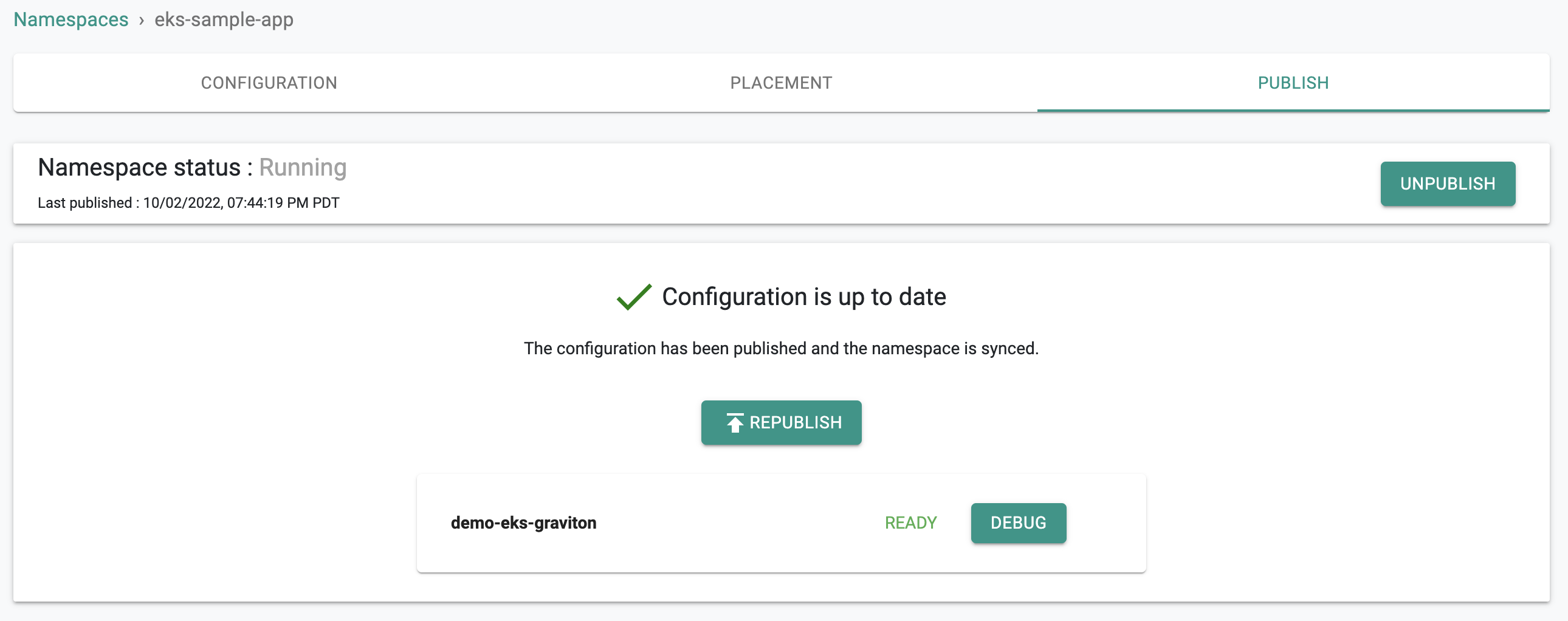
Task: Click the green underline under PUBLISH tab
Action: pos(1293,111)
